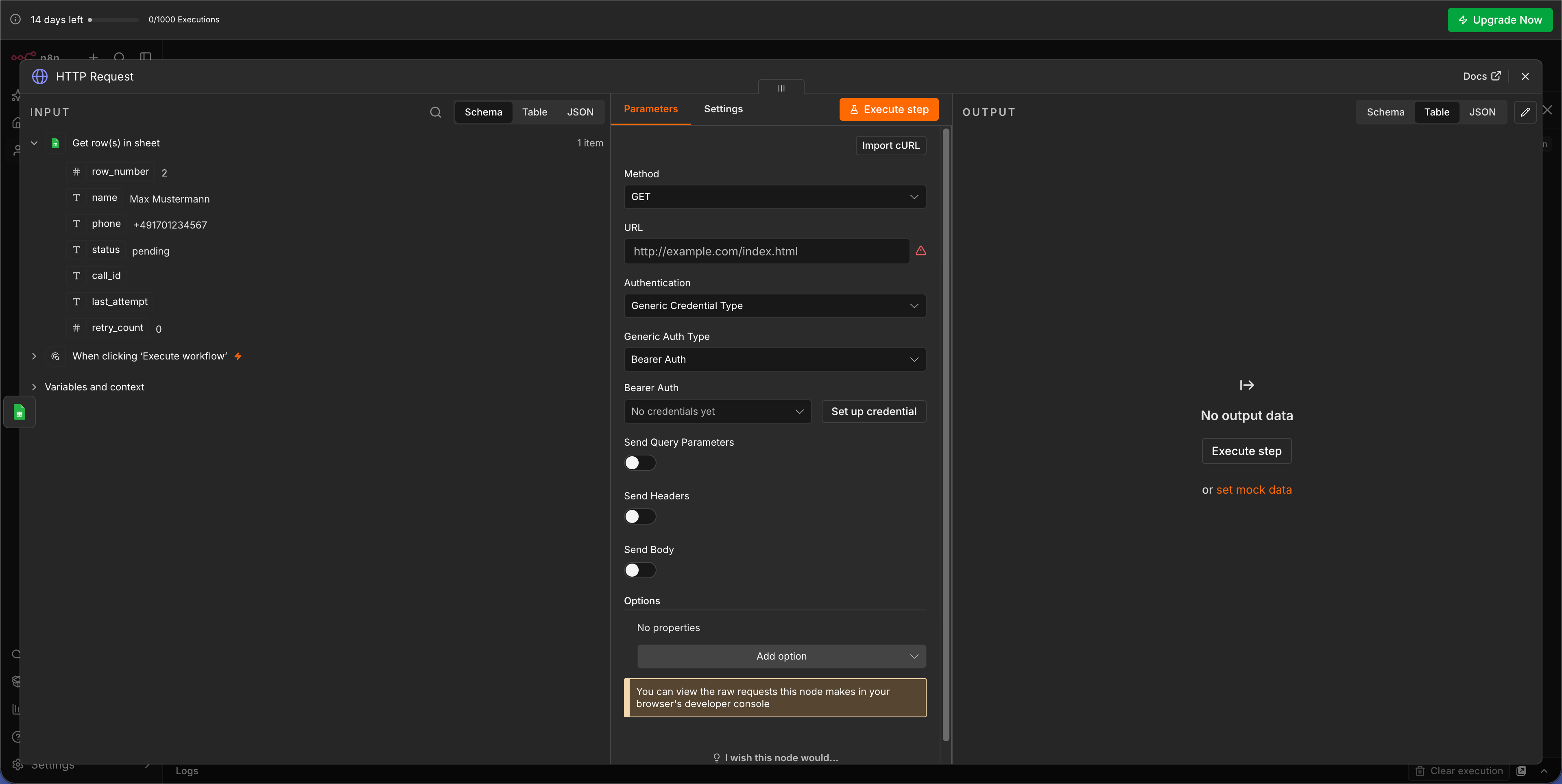Click the info icon next to 14 days left
The width and height of the screenshot is (1562, 784).
[x=16, y=20]
